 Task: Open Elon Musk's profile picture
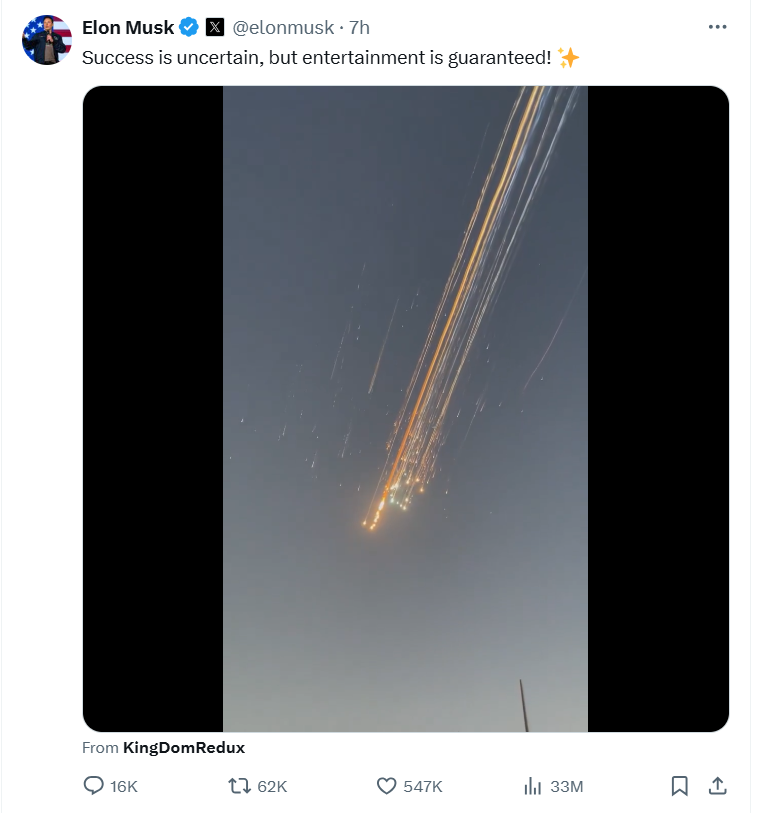coord(47,40)
